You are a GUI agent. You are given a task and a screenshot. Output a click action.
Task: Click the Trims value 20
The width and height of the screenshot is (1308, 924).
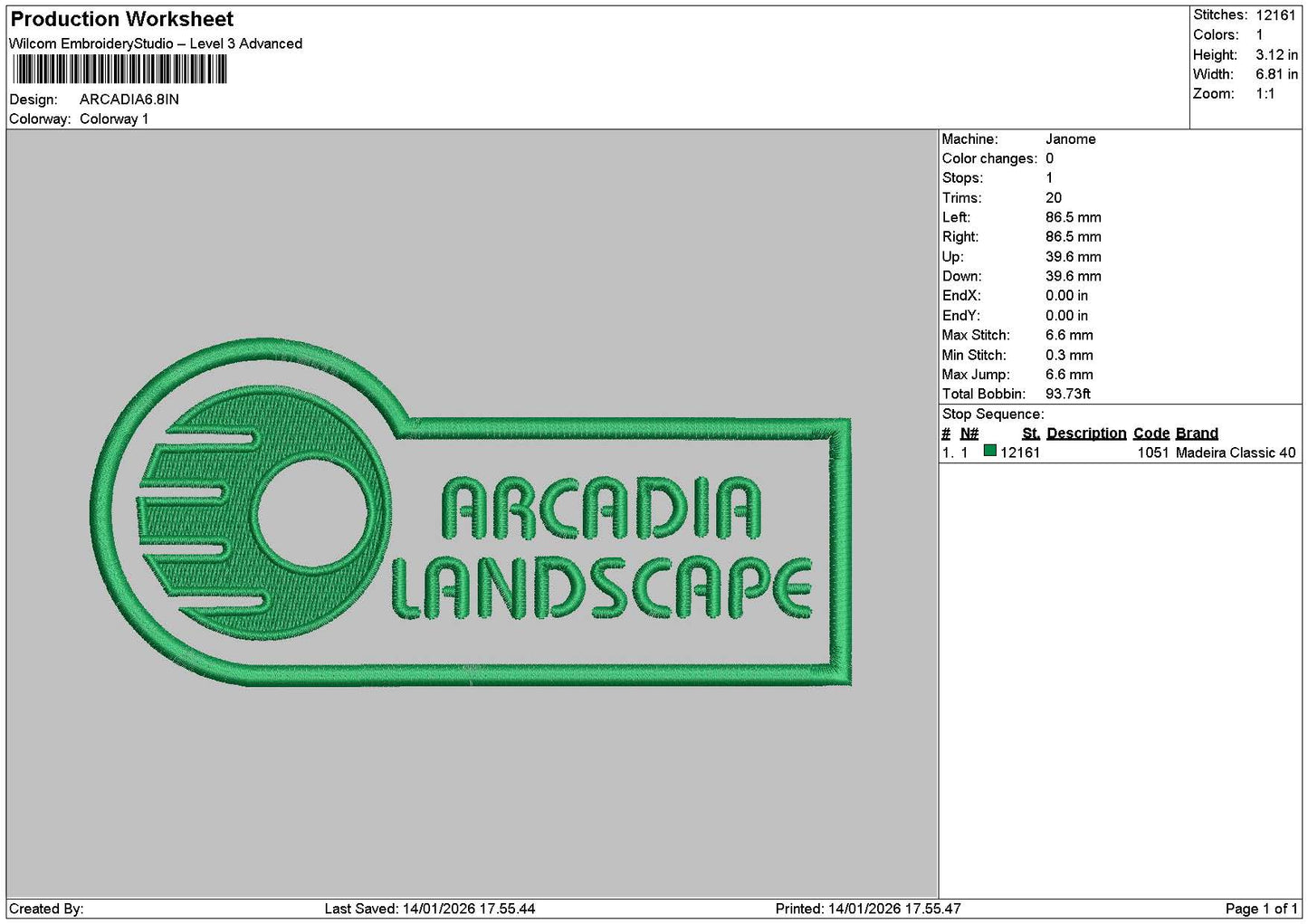click(1054, 198)
